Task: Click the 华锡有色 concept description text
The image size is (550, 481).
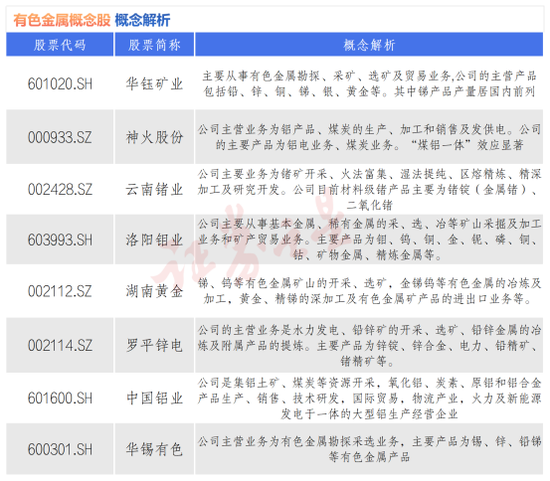Action: 369,449
